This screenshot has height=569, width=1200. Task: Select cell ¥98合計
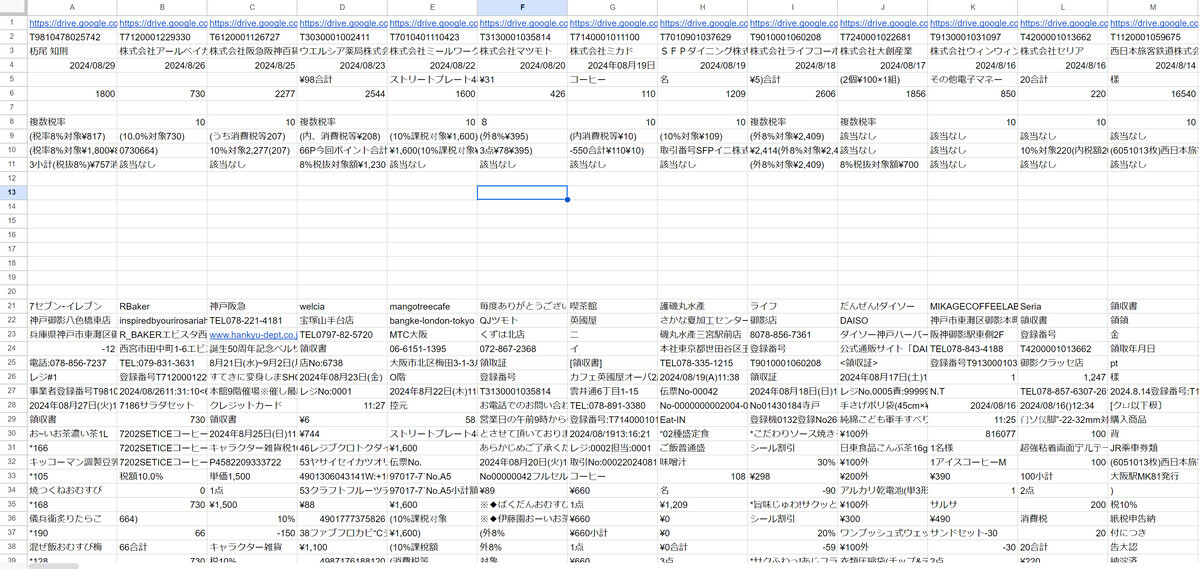tap(342, 79)
